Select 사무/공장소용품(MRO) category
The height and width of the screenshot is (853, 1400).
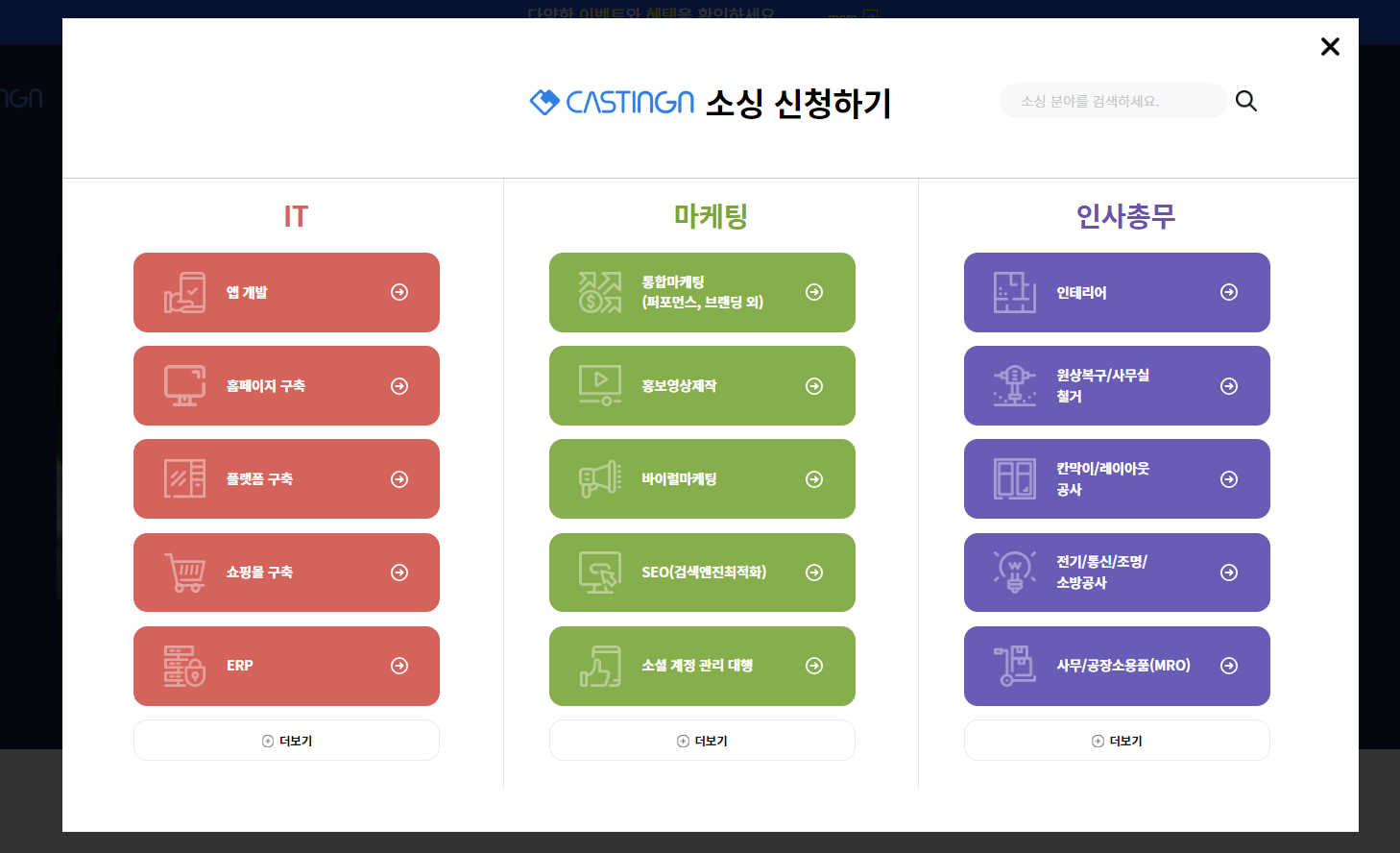click(1117, 666)
